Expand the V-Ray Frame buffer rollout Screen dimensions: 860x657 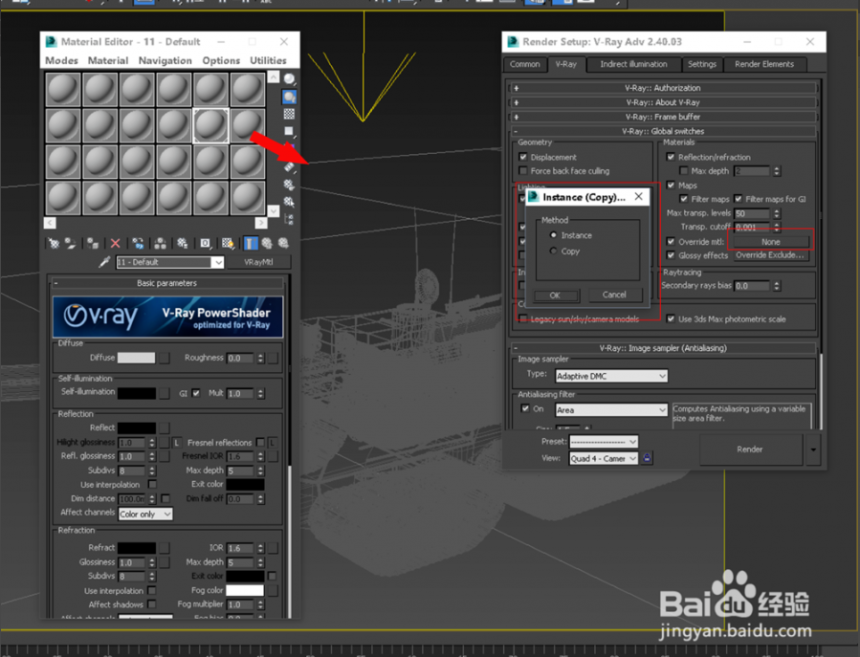[663, 117]
